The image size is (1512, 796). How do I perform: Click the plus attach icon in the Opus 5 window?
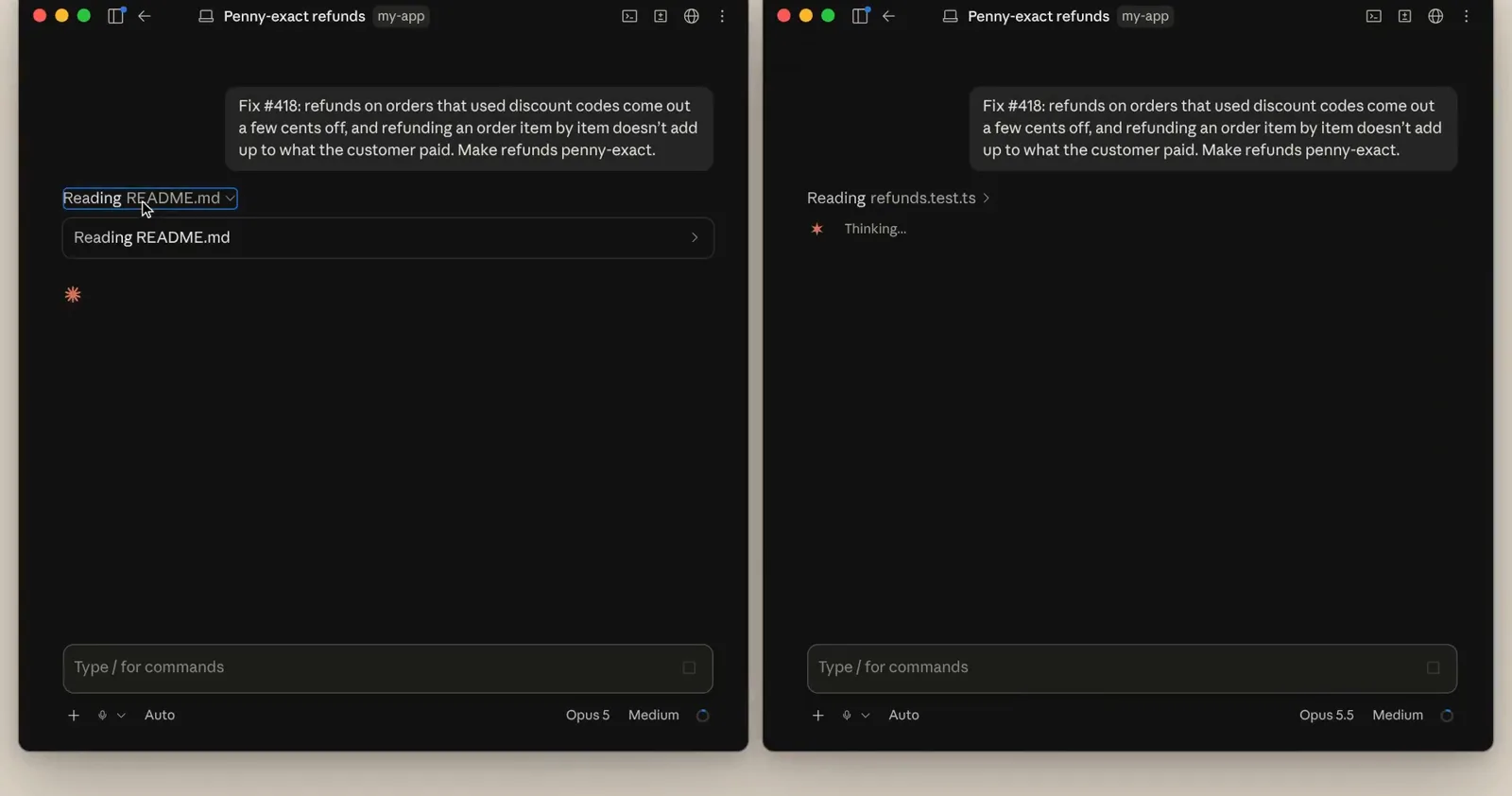tap(74, 716)
